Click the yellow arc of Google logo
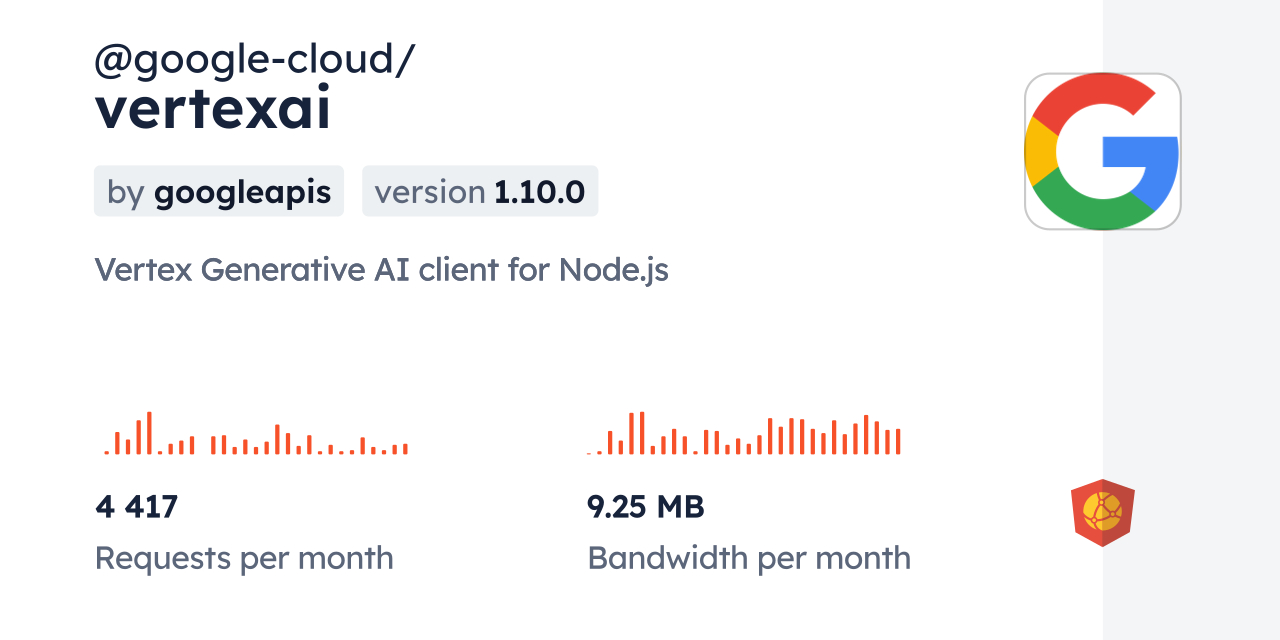 click(1040, 151)
